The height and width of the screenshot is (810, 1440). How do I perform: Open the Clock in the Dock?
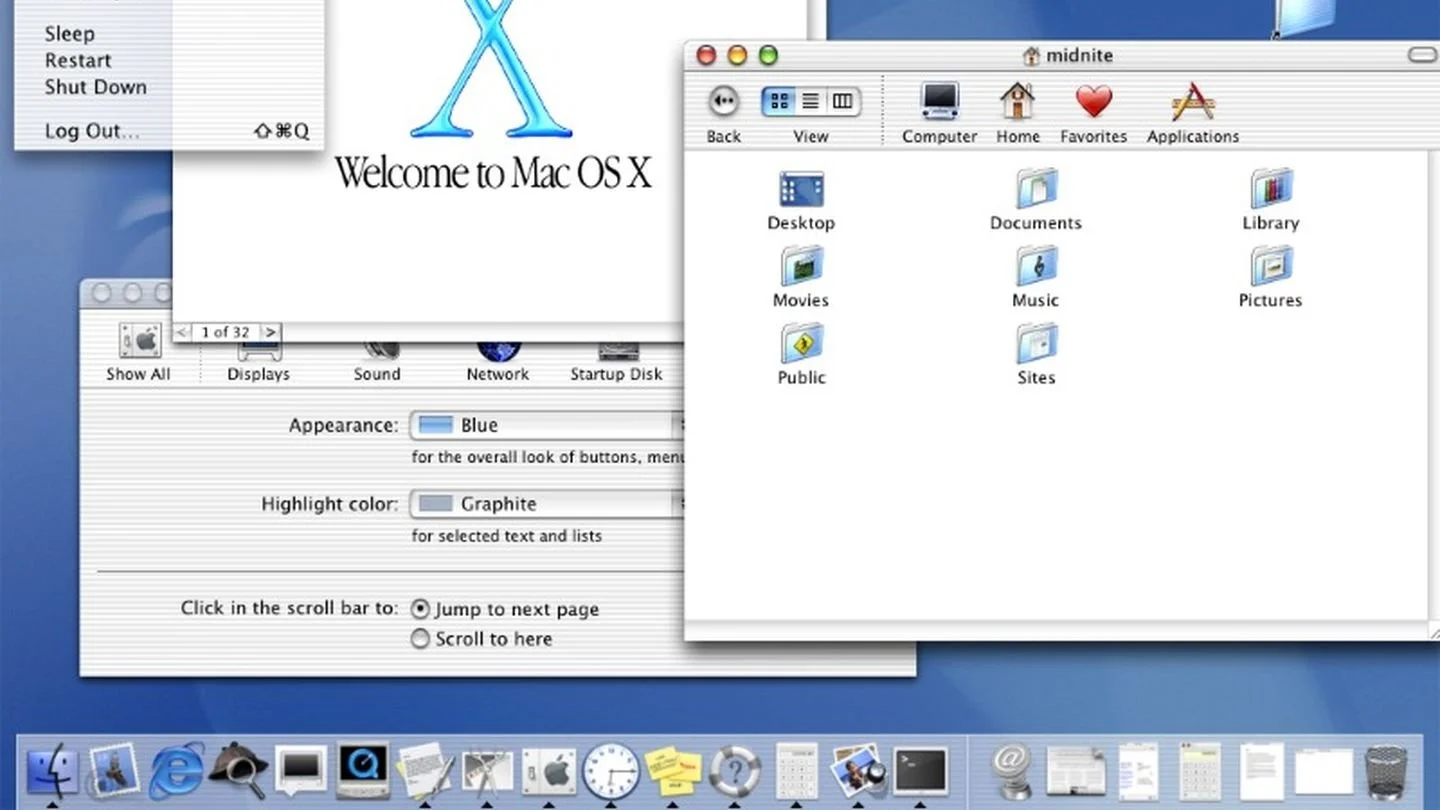click(x=611, y=771)
